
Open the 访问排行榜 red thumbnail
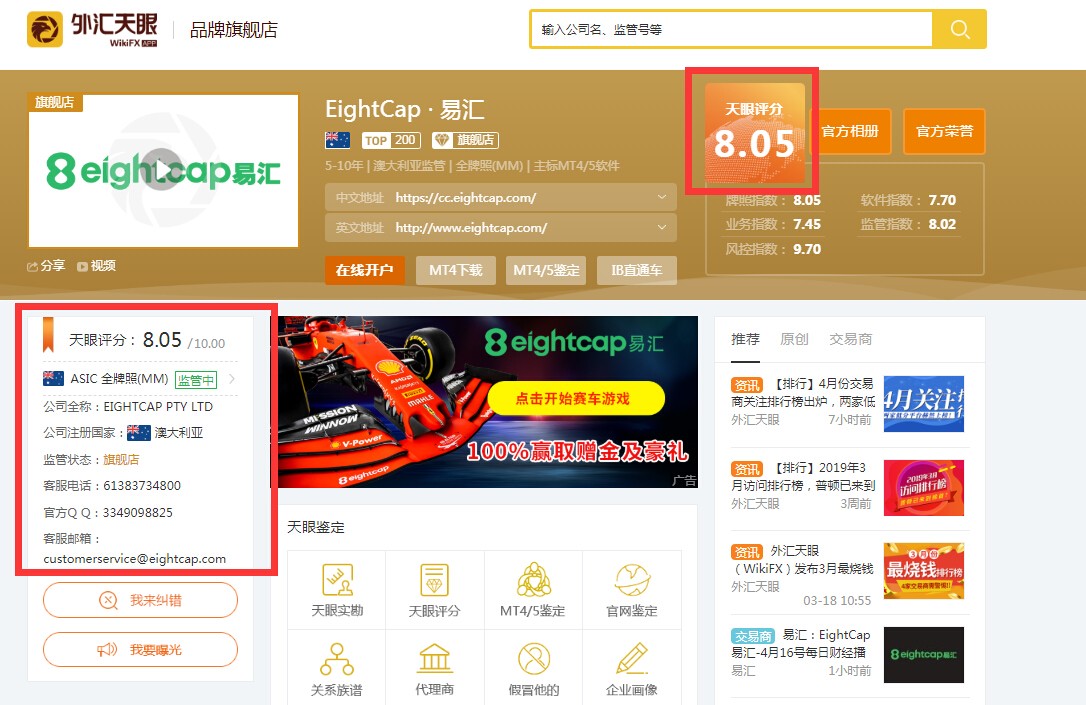[x=924, y=488]
